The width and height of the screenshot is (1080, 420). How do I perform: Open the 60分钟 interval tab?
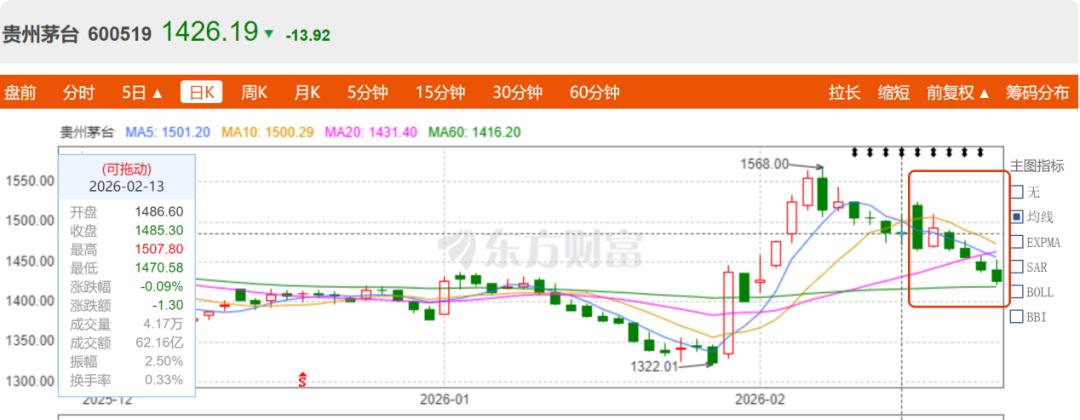point(594,93)
